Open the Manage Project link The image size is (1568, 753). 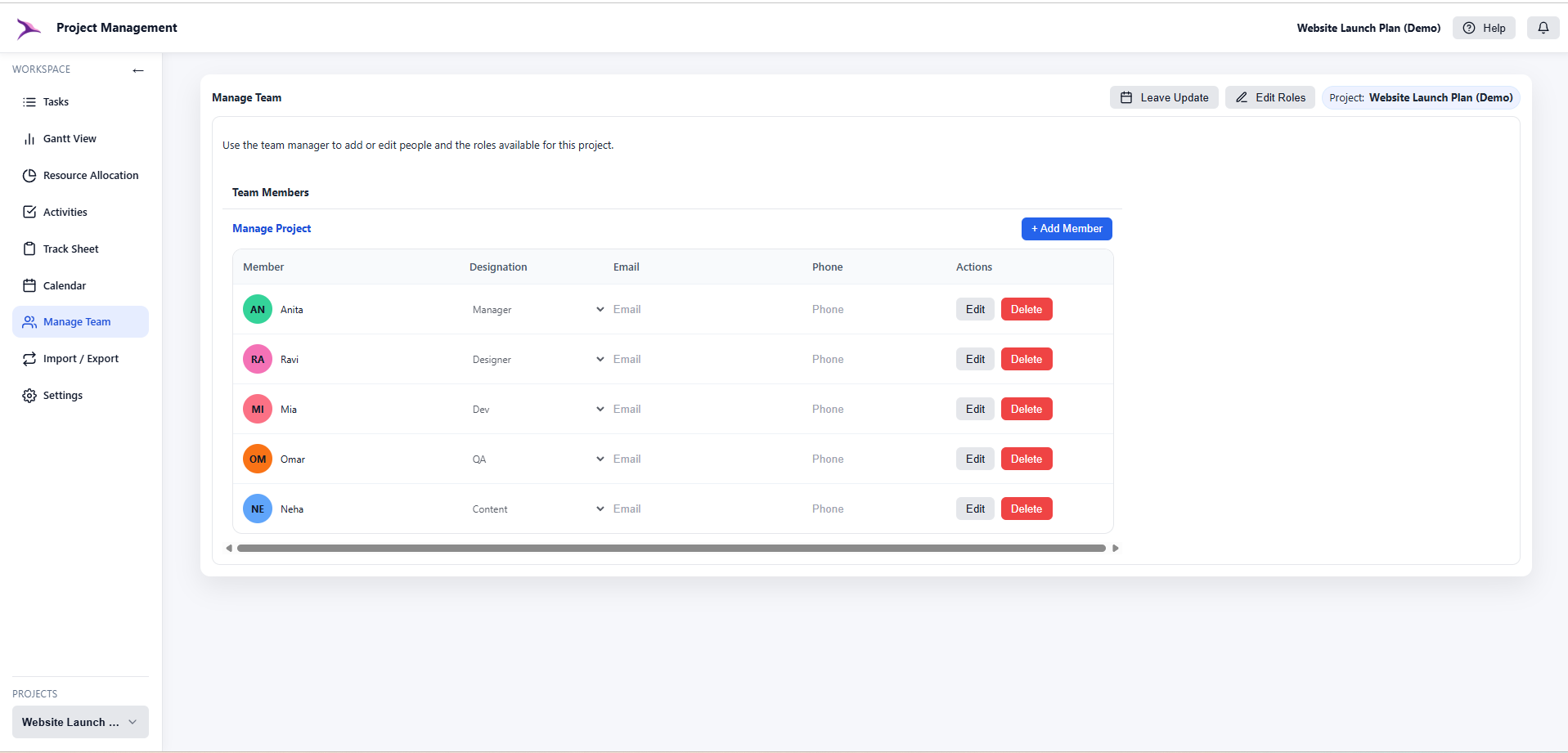tap(271, 228)
